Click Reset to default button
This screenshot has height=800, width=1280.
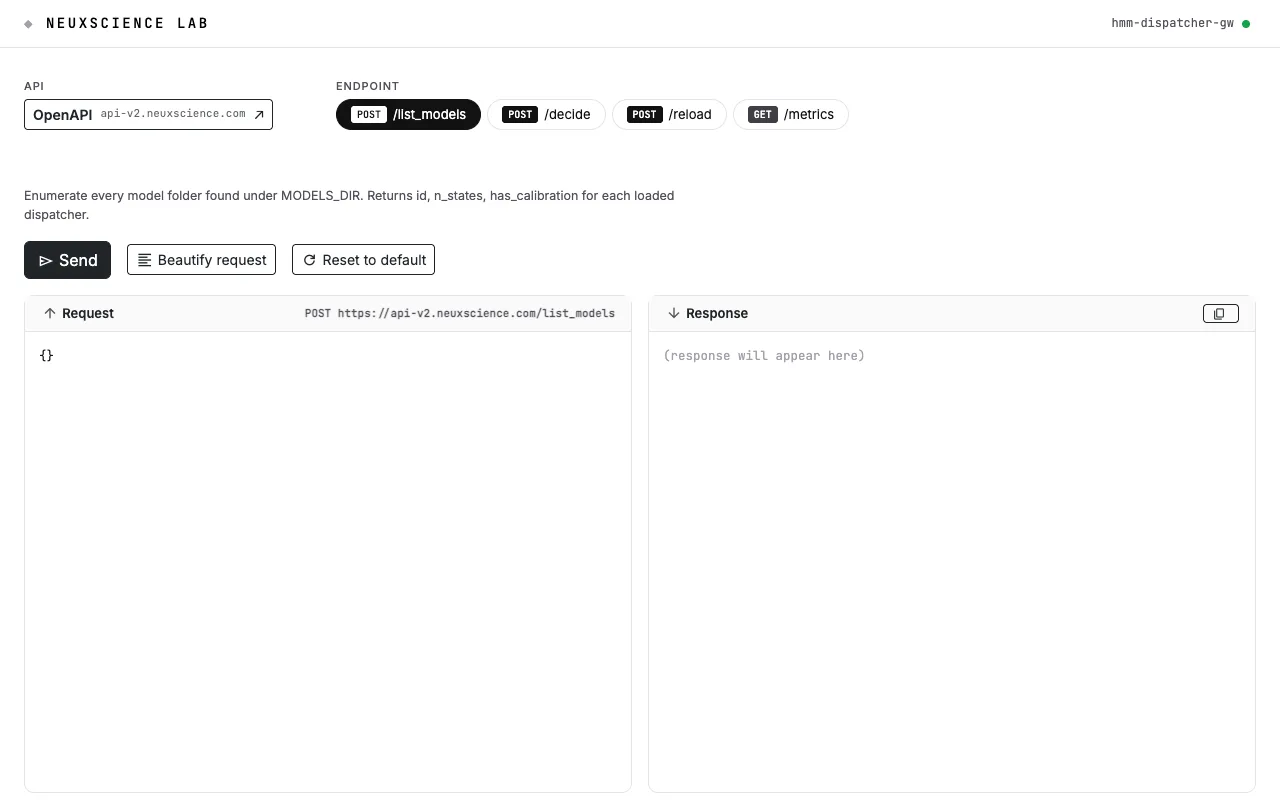pyautogui.click(x=363, y=260)
